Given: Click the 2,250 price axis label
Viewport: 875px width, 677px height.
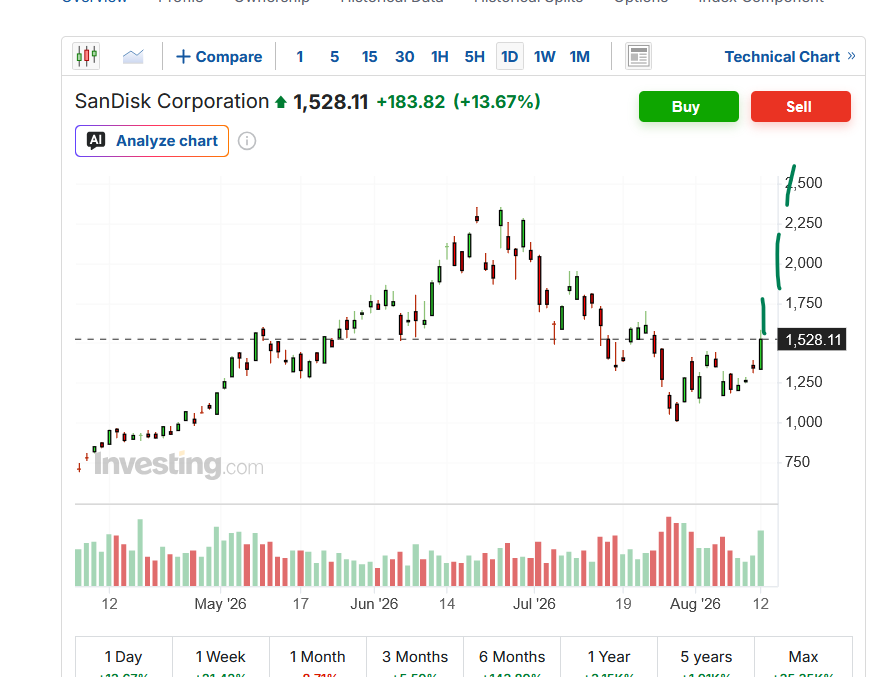Looking at the screenshot, I should [803, 223].
